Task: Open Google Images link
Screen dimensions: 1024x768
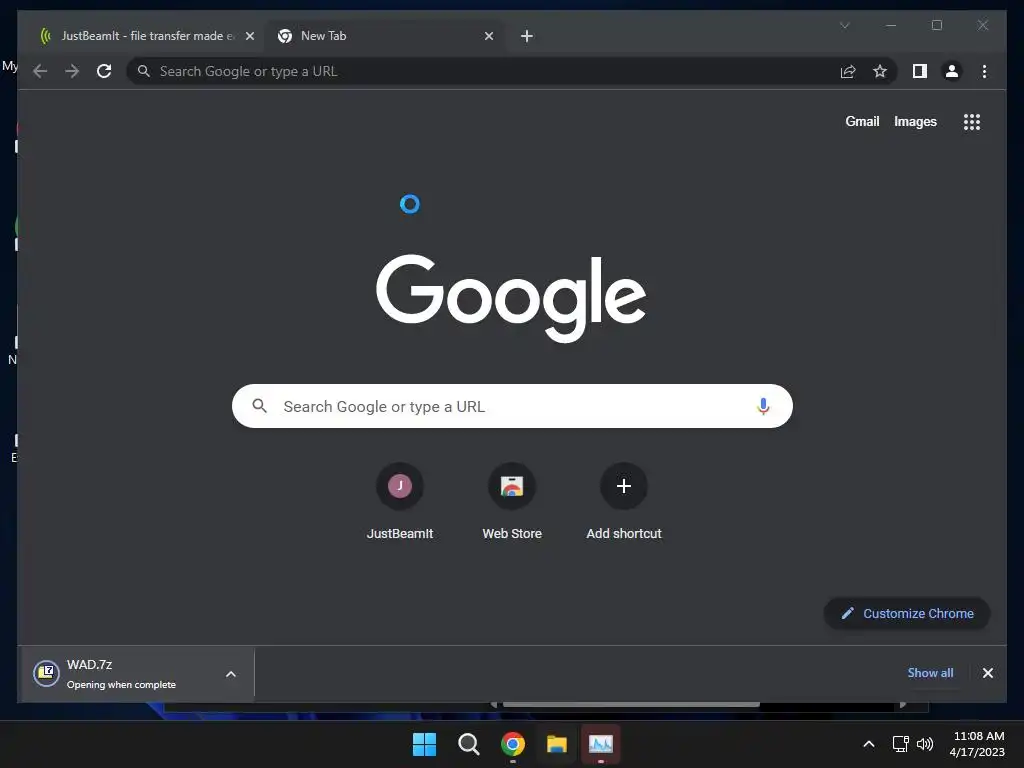Action: (915, 121)
